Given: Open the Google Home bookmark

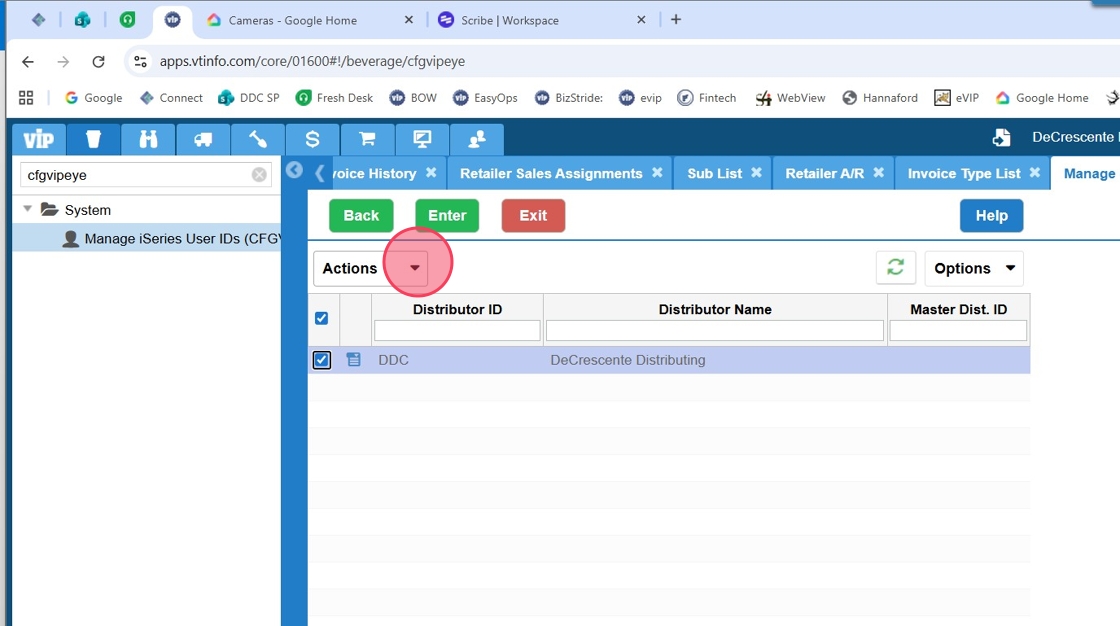Looking at the screenshot, I should tap(1042, 98).
